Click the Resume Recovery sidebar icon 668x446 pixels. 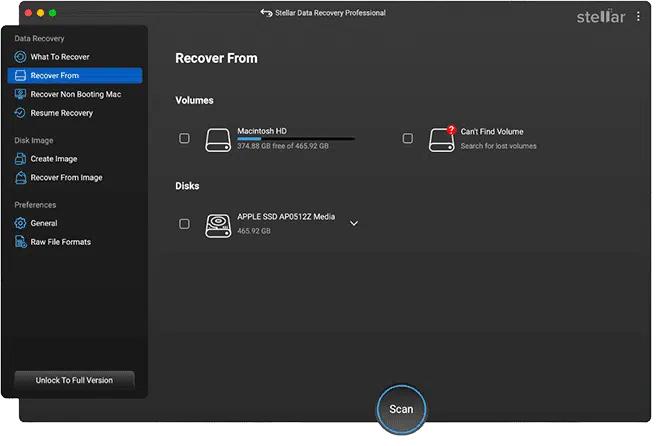click(20, 113)
